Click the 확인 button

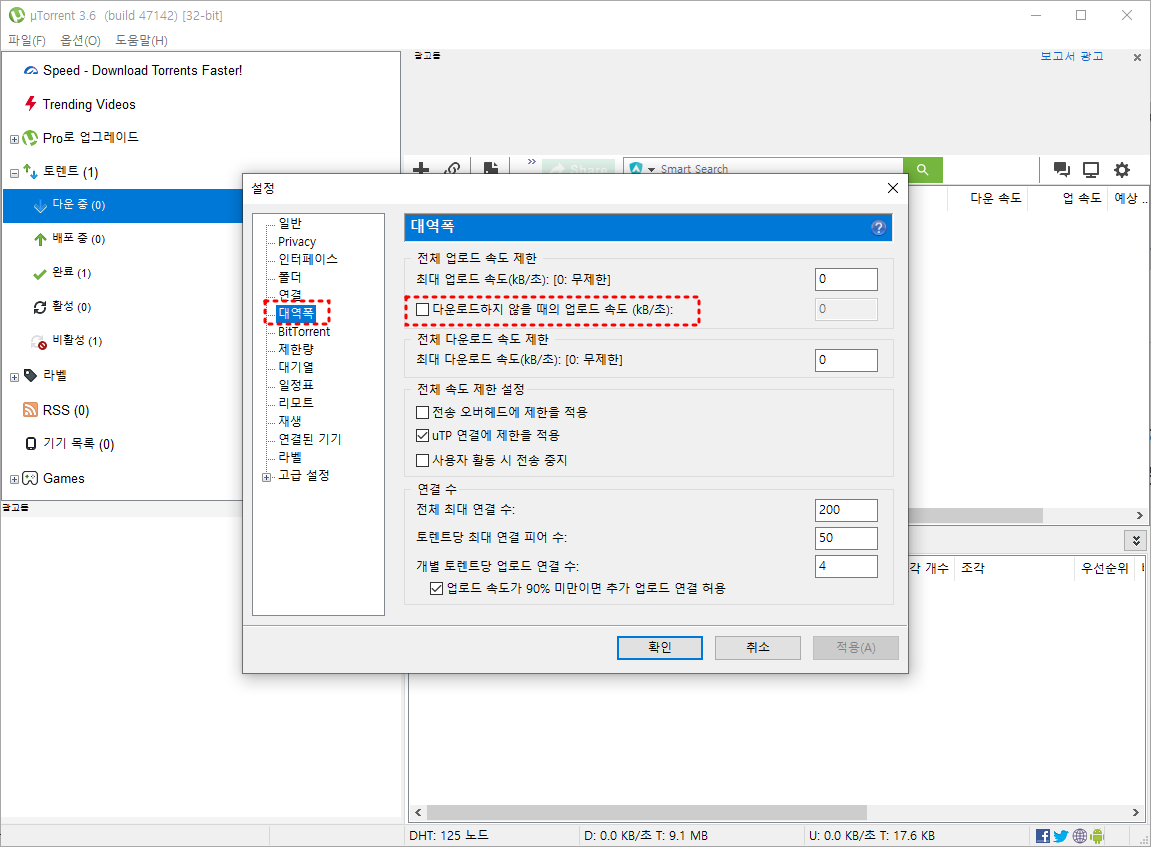point(660,647)
